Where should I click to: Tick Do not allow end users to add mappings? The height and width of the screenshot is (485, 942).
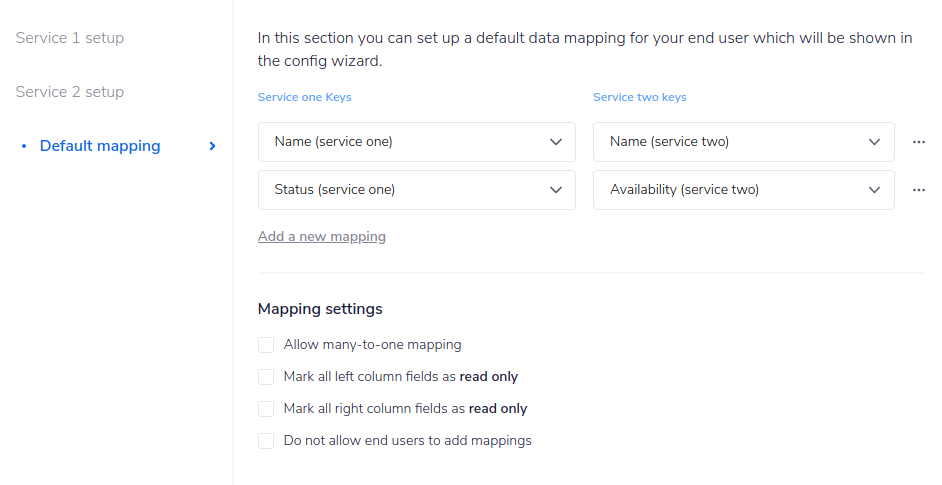click(x=266, y=441)
